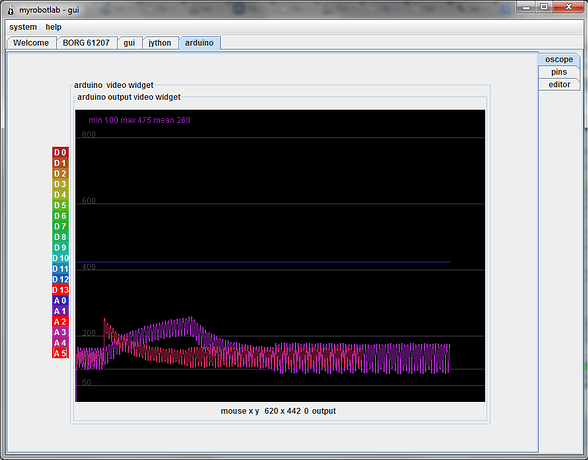Toggle the D 0 pin trace button
The width and height of the screenshot is (588, 460).
[x=60, y=152]
